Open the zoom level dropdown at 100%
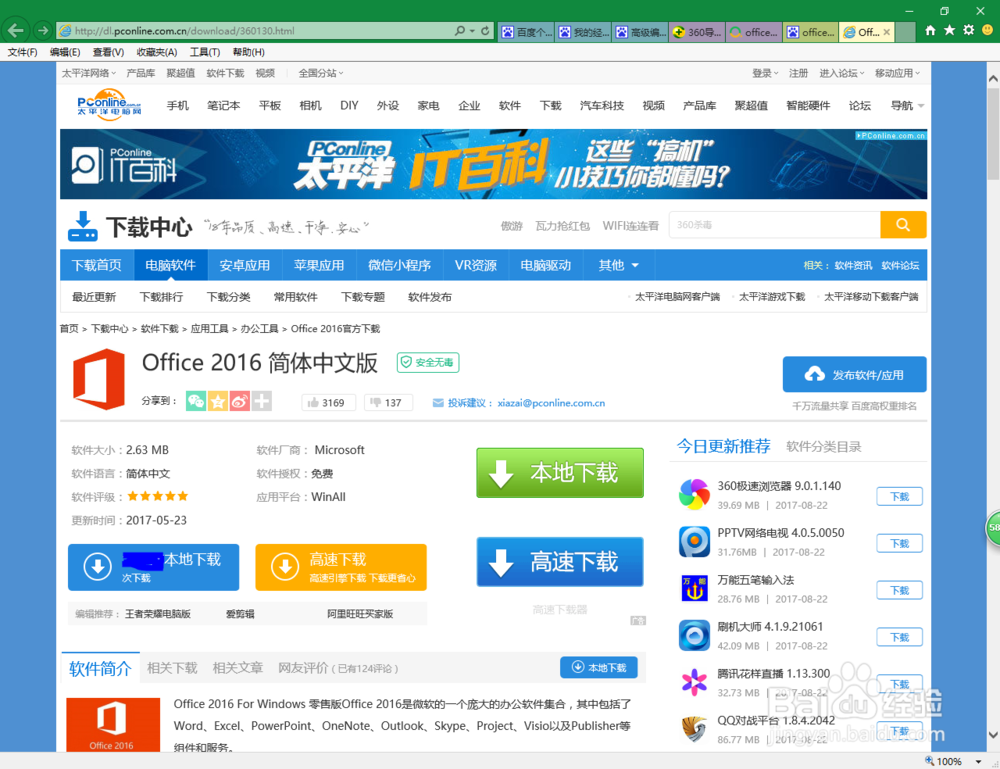1000x769 pixels. click(978, 761)
